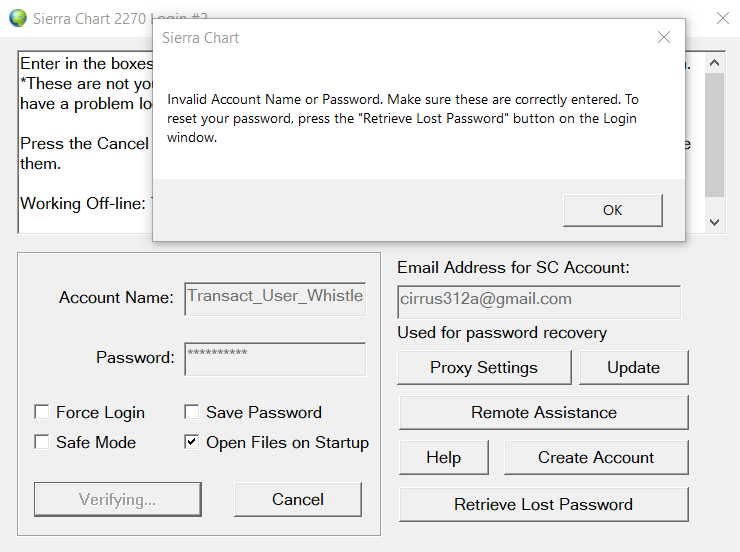Open Remote Assistance
This screenshot has width=740, height=552.
pyautogui.click(x=544, y=413)
